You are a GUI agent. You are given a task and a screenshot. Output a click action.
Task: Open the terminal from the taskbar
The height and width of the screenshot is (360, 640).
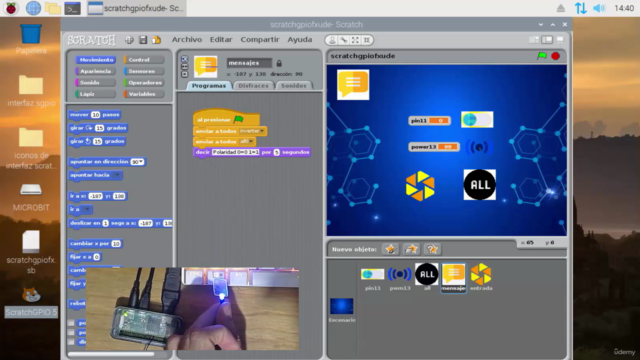[x=72, y=8]
